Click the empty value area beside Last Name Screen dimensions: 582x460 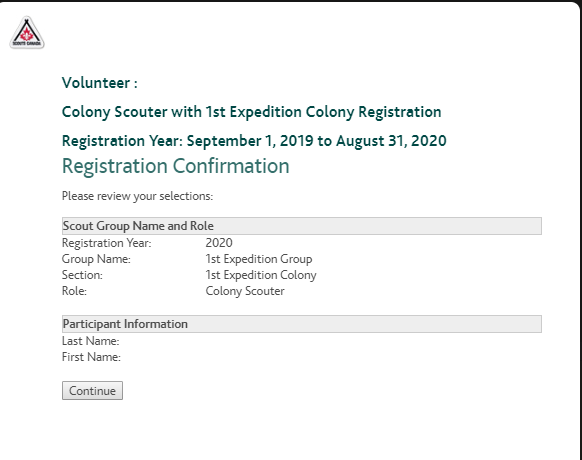pyautogui.click(x=373, y=341)
